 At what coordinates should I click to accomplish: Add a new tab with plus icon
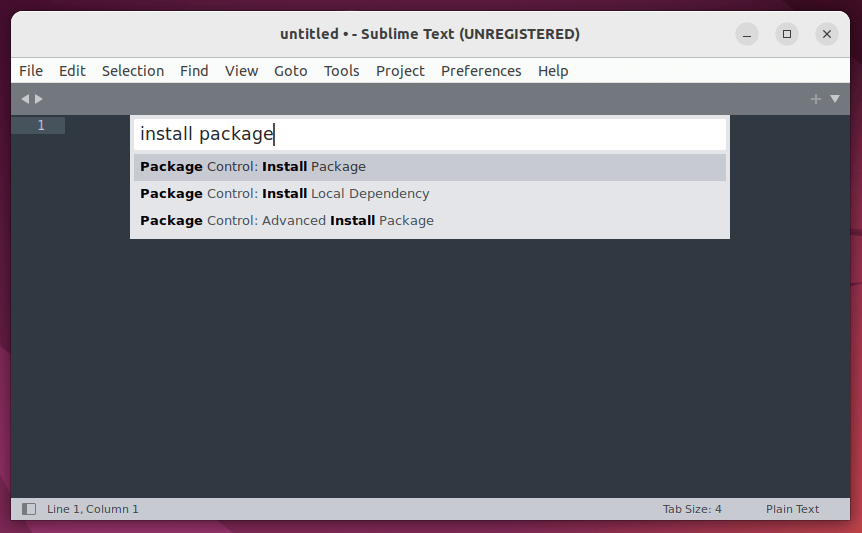[x=816, y=99]
